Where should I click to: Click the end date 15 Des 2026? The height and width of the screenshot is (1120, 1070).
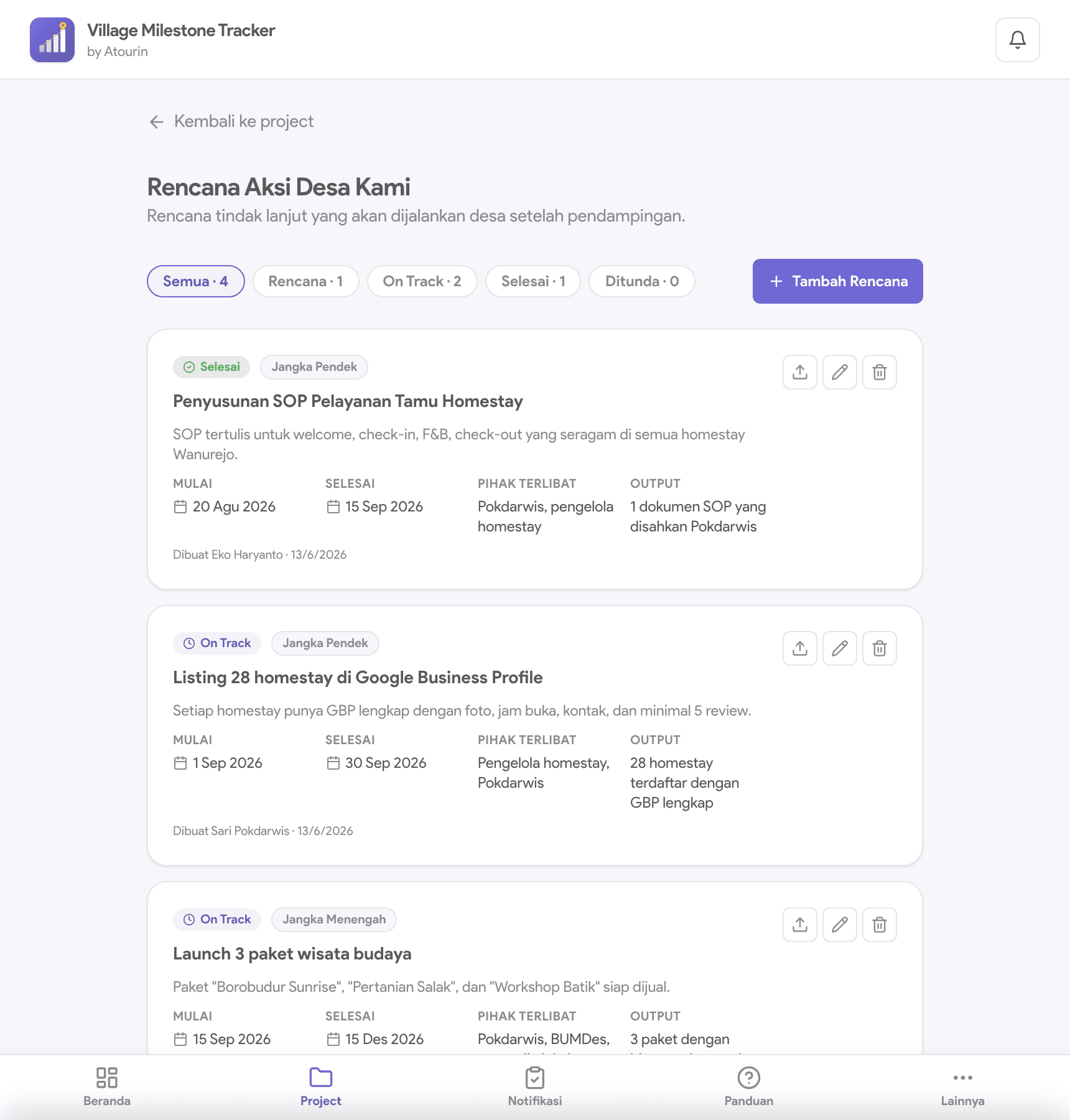(x=375, y=1040)
